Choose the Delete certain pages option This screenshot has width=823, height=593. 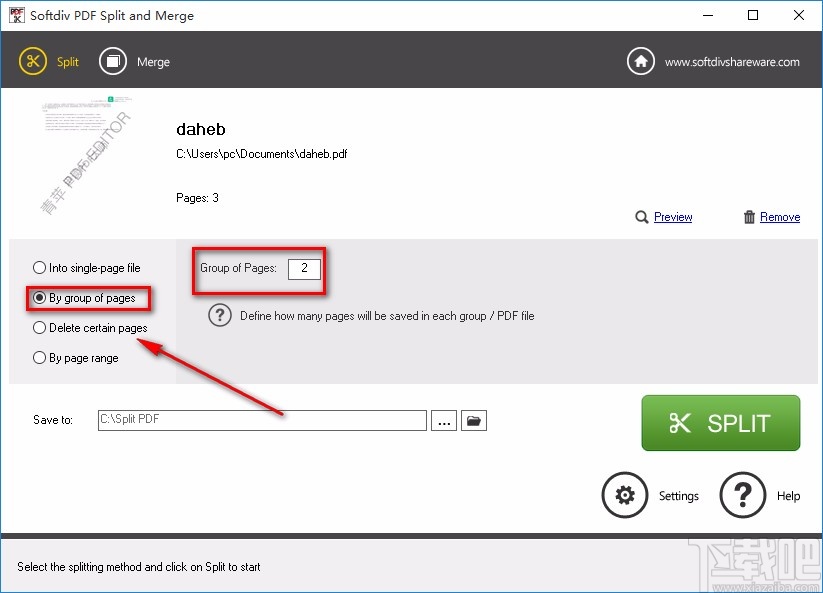(x=39, y=327)
